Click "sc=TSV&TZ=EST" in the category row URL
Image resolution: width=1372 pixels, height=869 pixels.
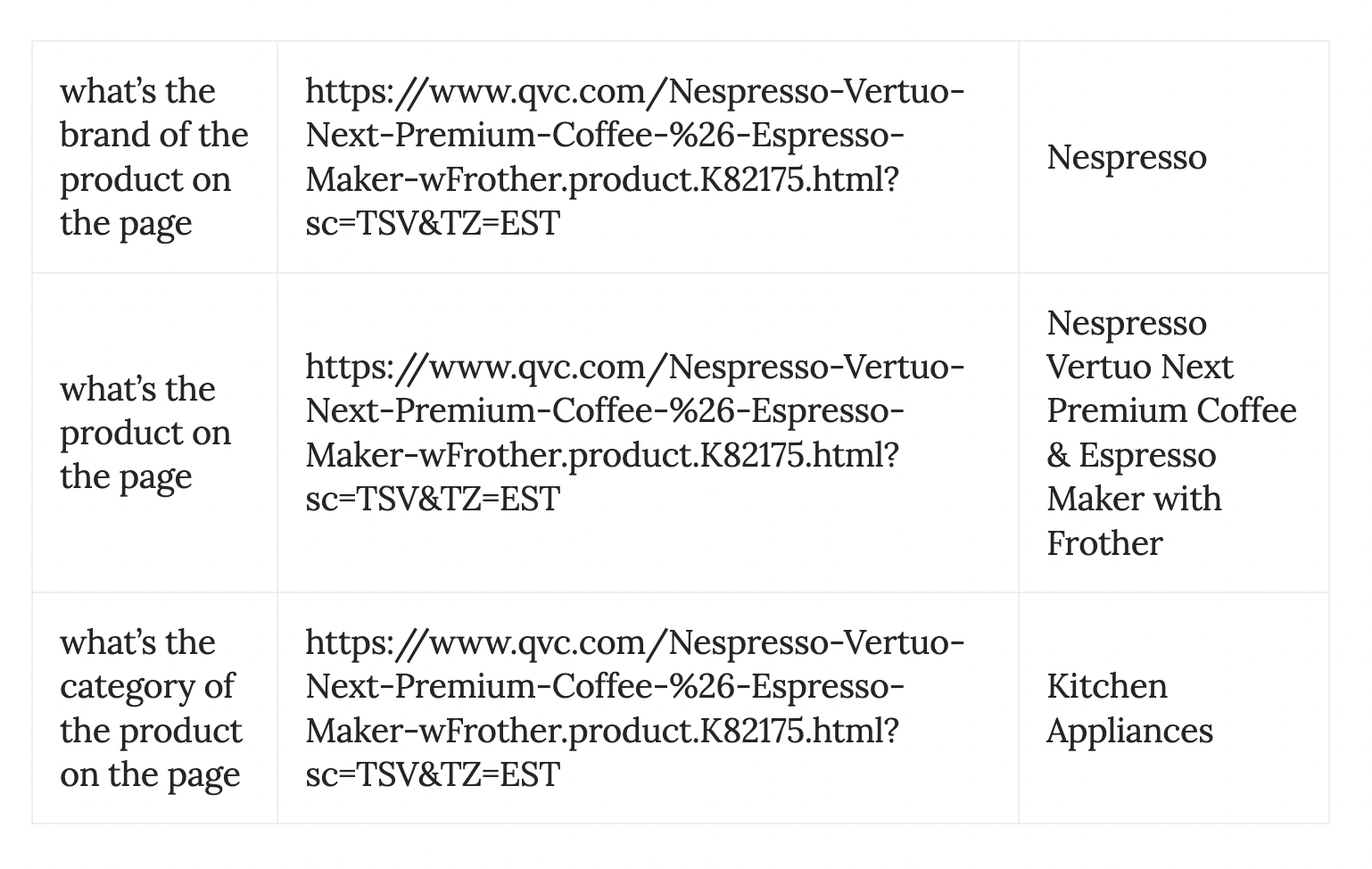433,774
